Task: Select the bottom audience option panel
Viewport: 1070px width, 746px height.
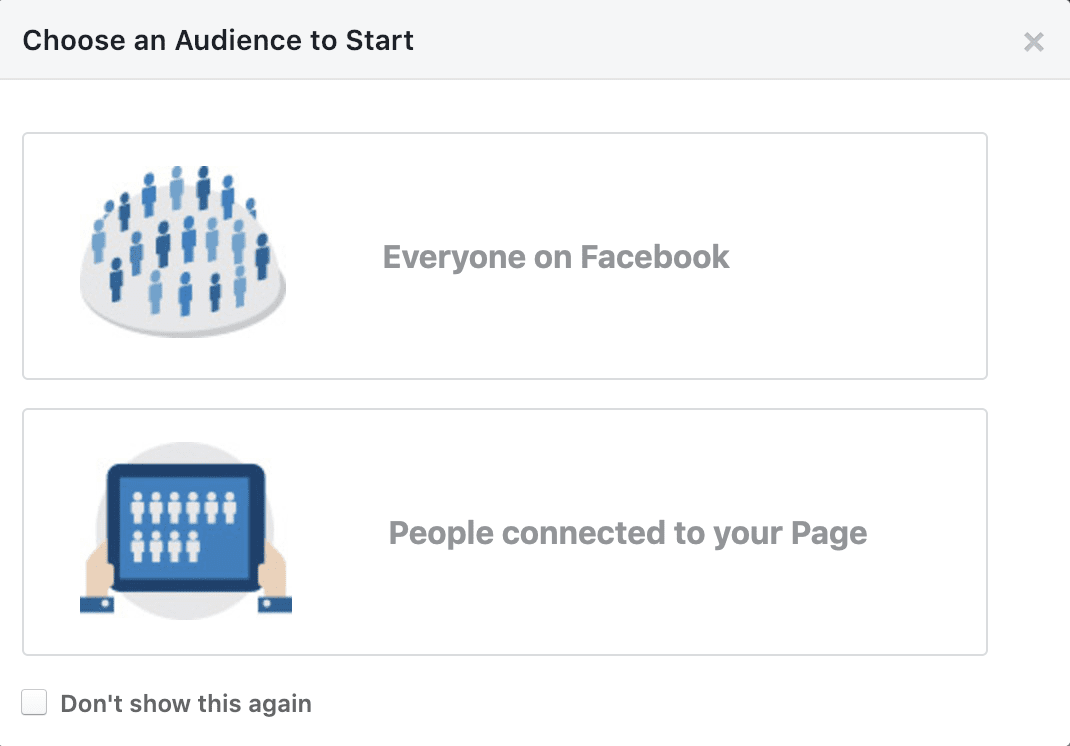Action: [505, 532]
